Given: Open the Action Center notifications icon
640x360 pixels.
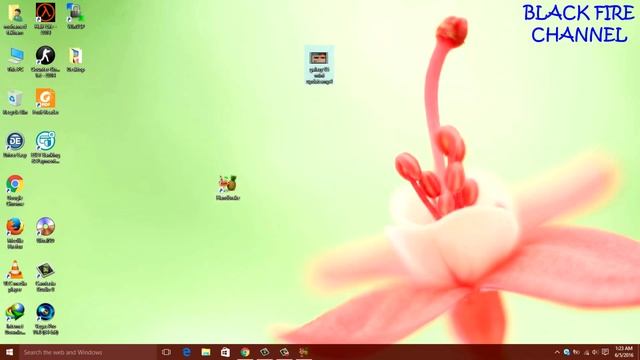Looking at the screenshot, I should (x=605, y=352).
